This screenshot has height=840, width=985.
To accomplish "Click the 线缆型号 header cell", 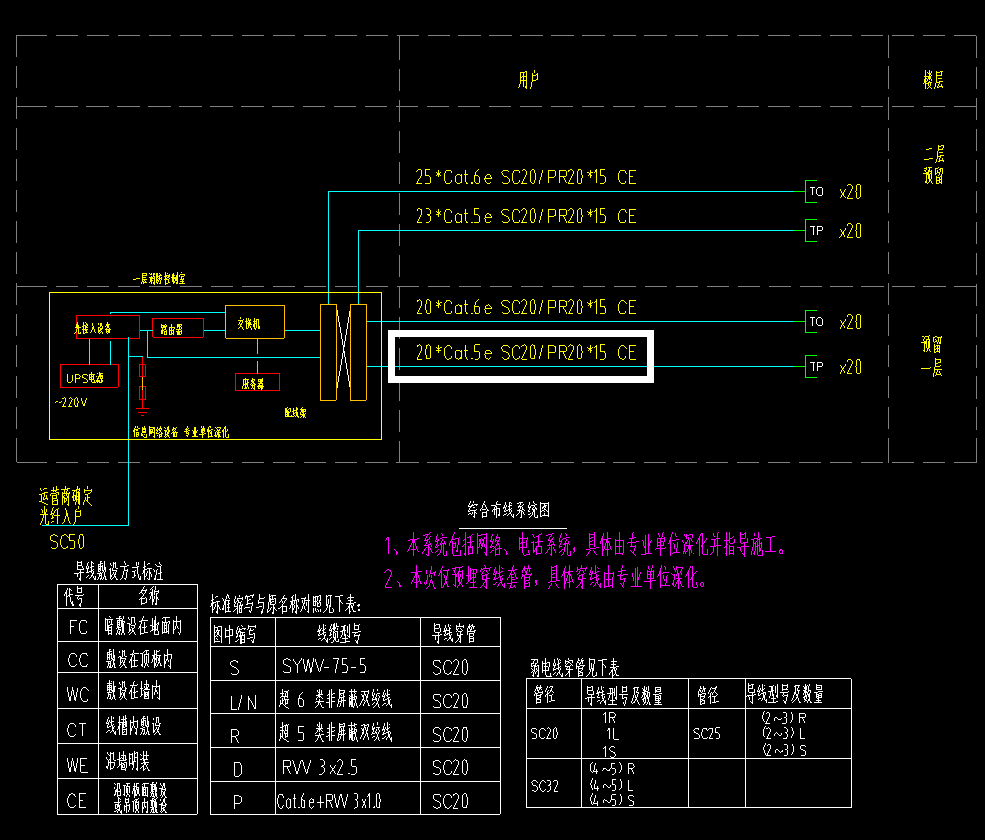I will [x=348, y=633].
